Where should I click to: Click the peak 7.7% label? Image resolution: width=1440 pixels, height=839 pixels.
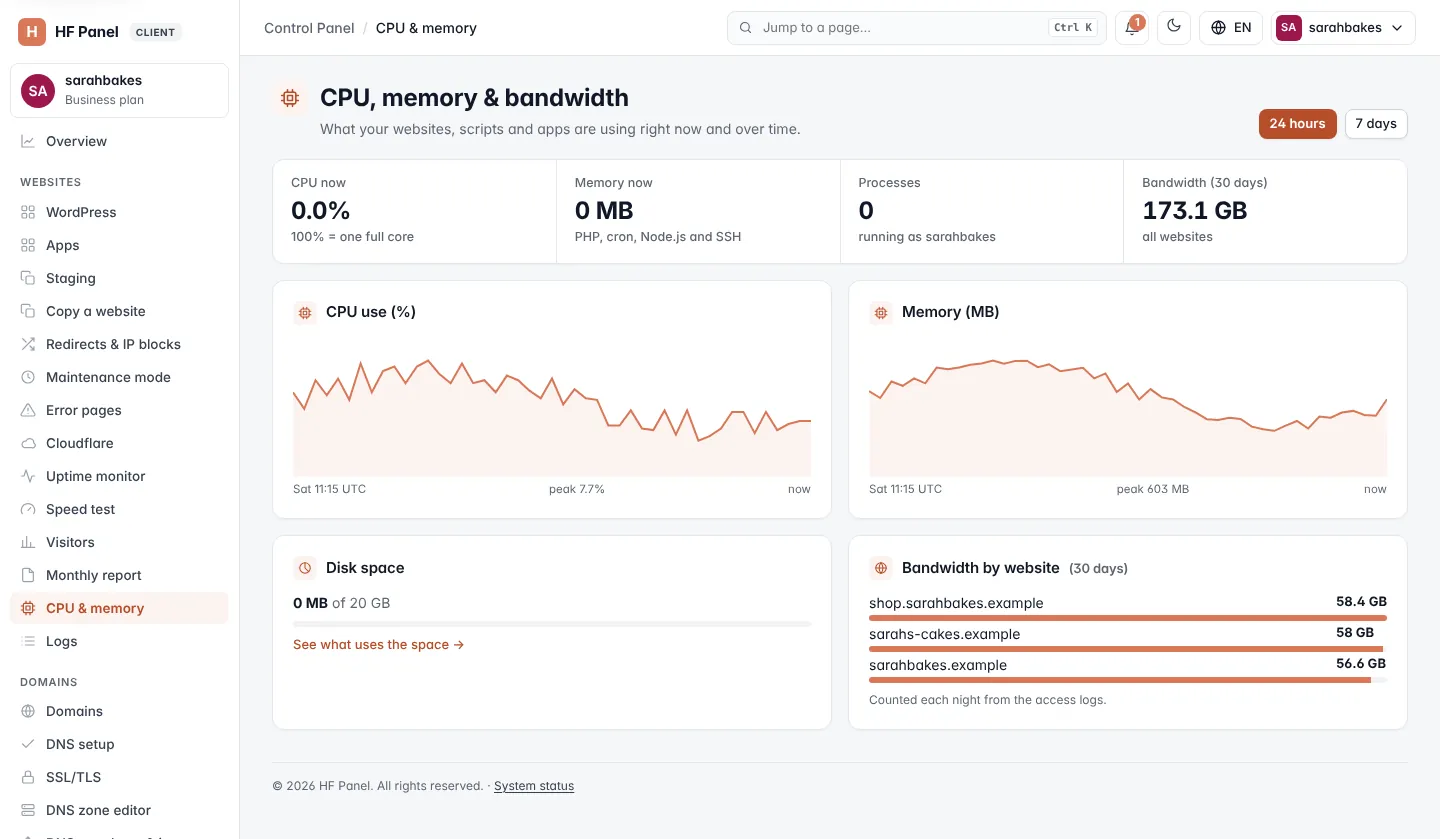point(577,489)
